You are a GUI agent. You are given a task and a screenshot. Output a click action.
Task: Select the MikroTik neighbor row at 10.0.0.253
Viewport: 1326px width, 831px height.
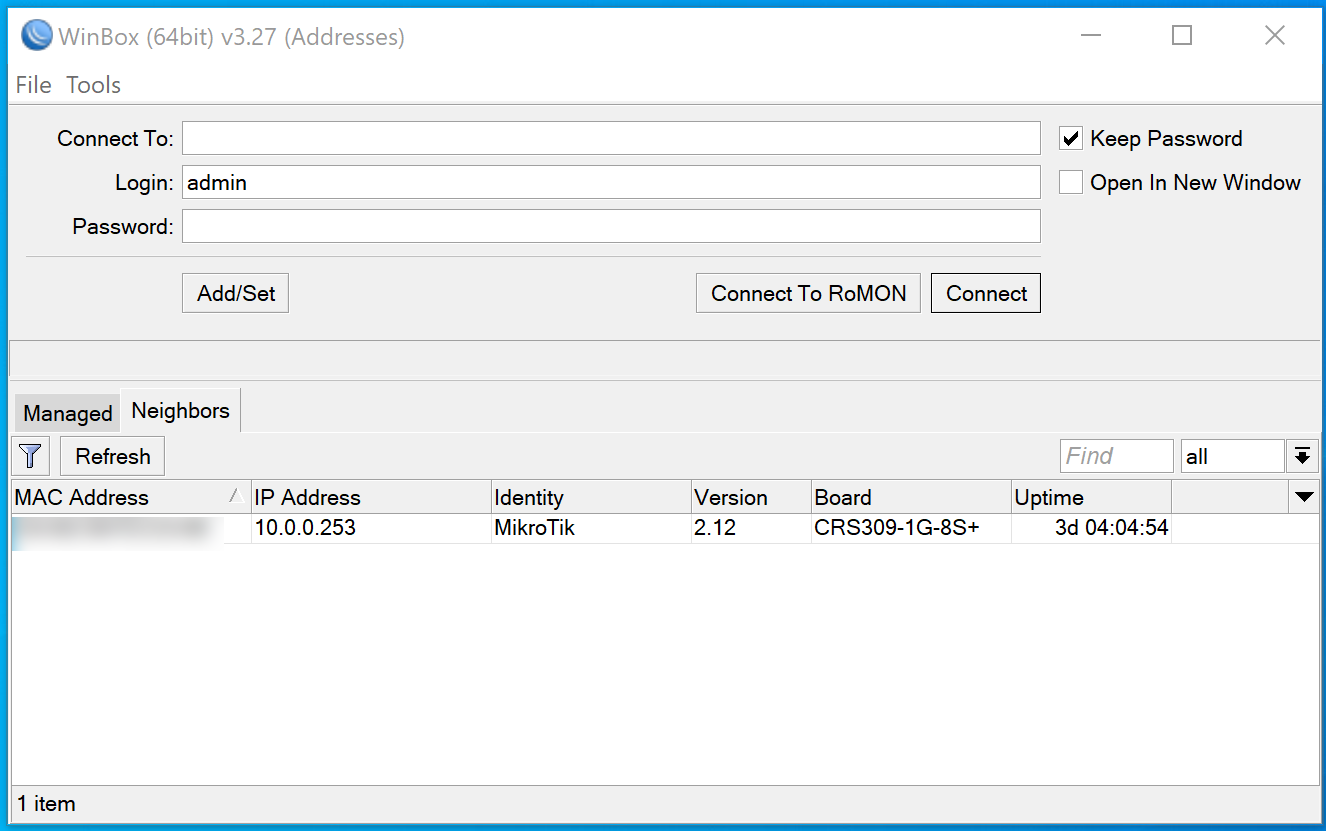(400, 527)
